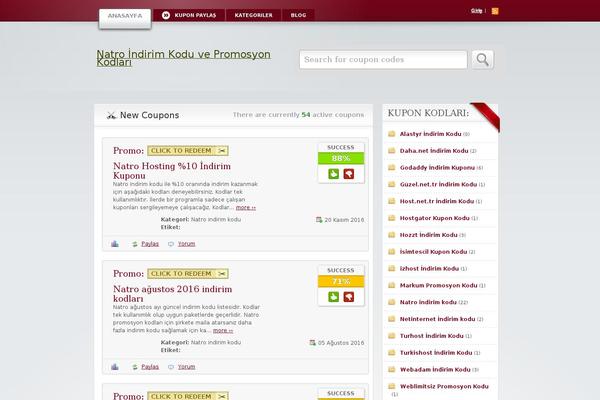Screen dimensions: 600x400
Task: Click Paylaş under Natro Hosting coupon
Action: pyautogui.click(x=150, y=244)
